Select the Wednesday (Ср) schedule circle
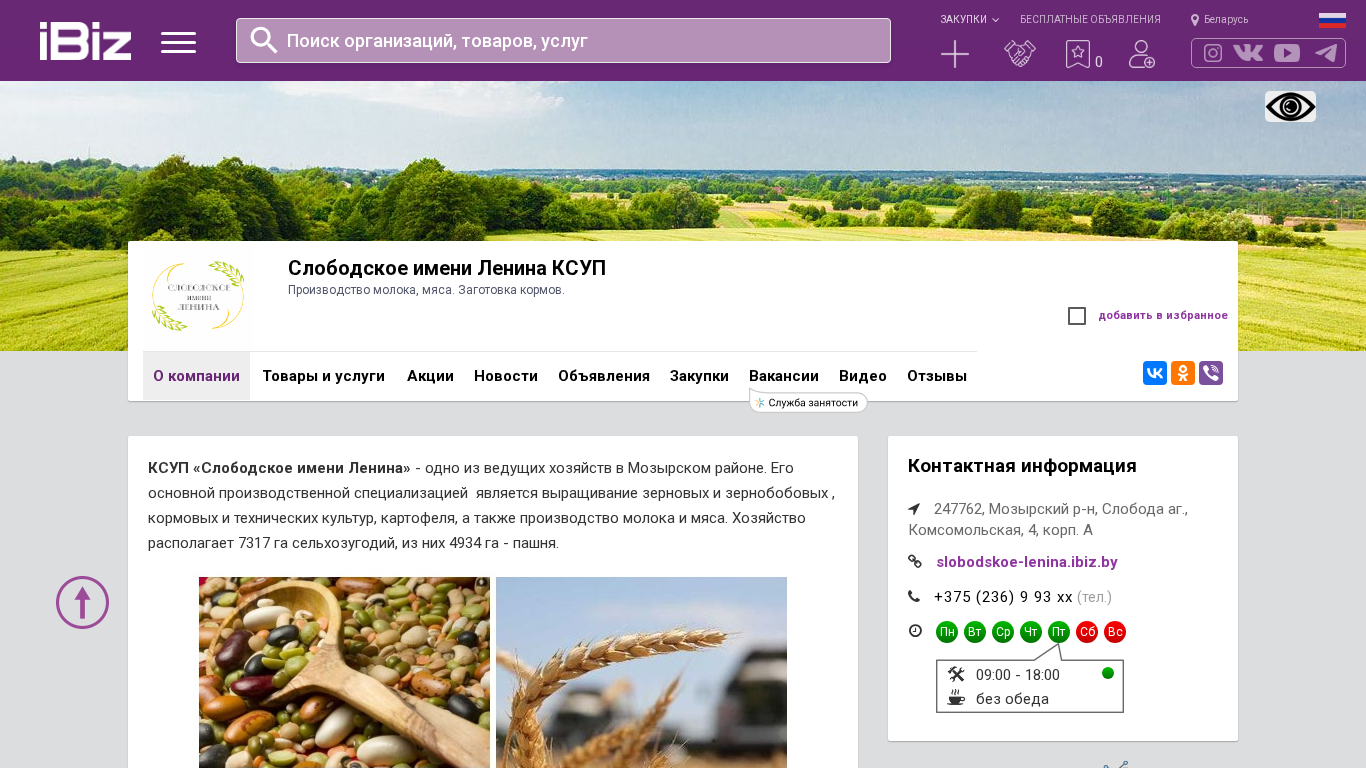The width and height of the screenshot is (1366, 768). click(1003, 632)
